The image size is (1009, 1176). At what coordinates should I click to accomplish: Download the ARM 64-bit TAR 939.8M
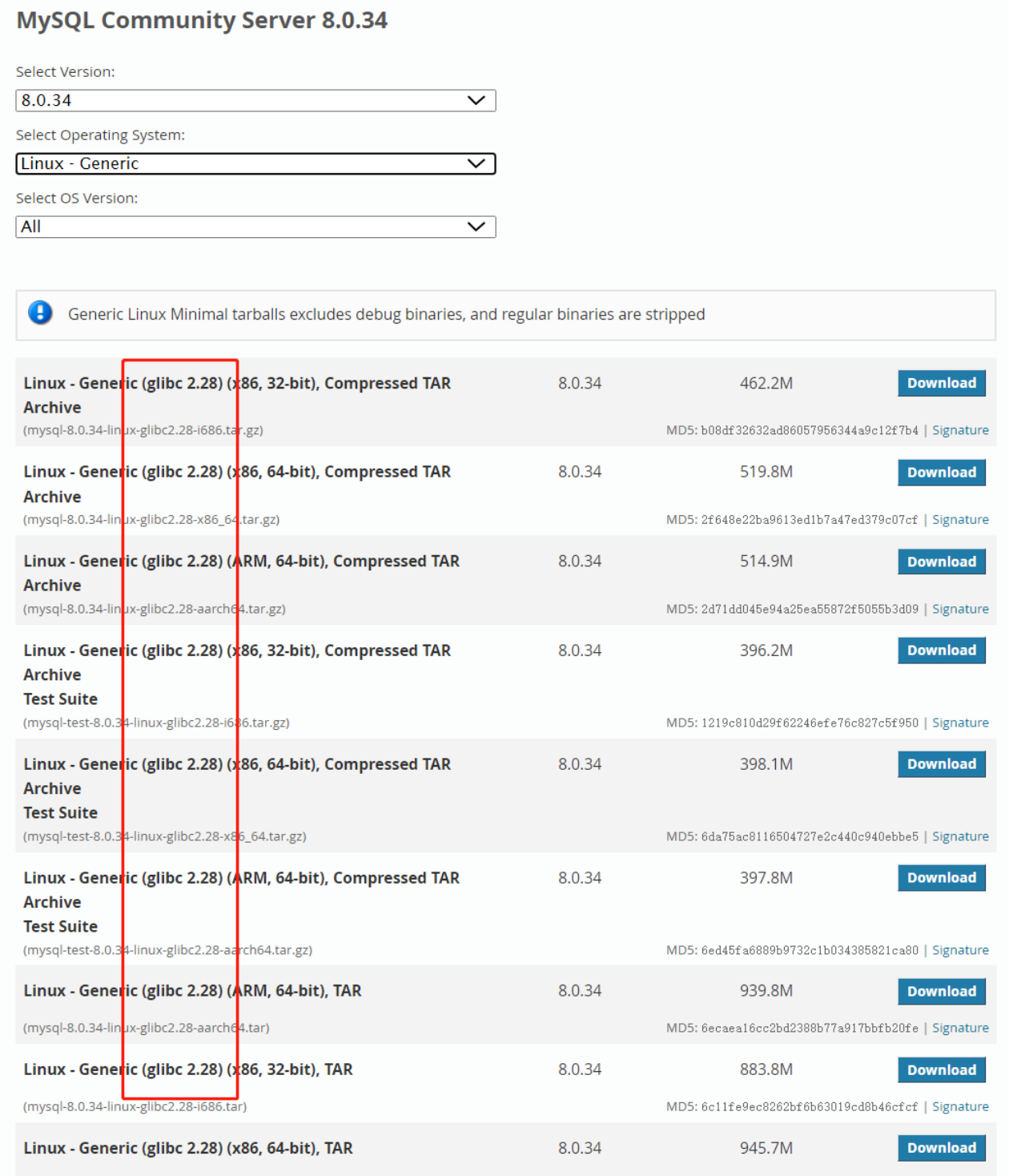click(x=941, y=992)
